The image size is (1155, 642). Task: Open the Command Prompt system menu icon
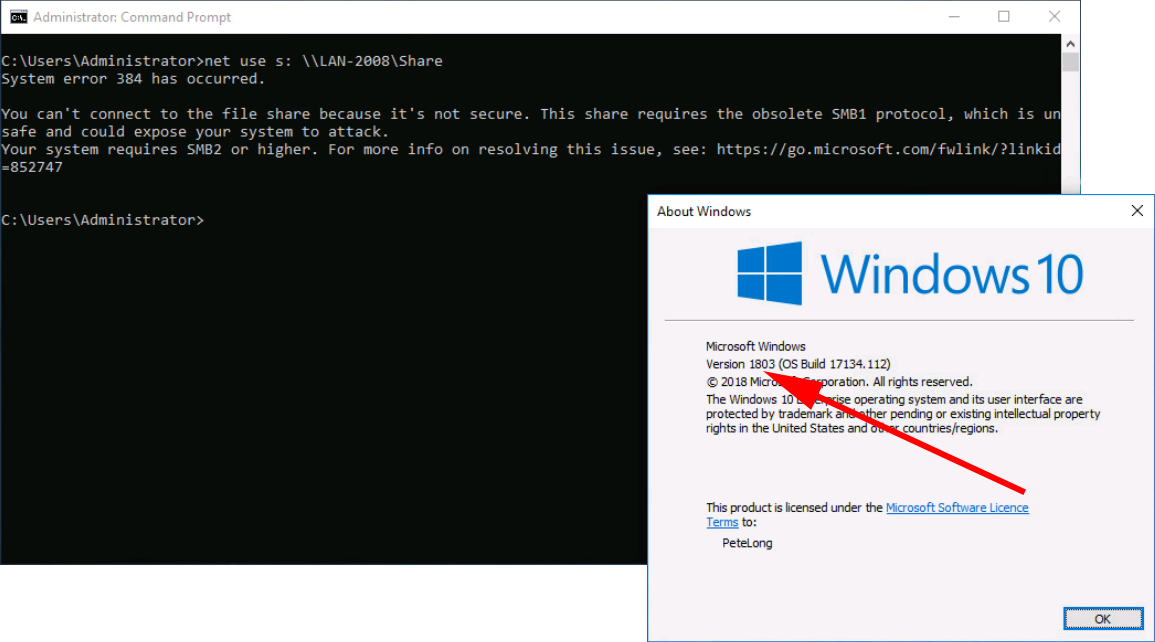pyautogui.click(x=18, y=17)
